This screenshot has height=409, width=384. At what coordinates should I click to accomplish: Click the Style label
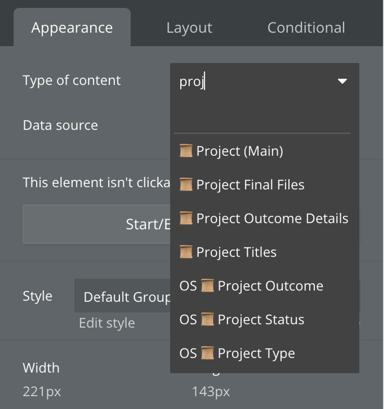[x=37, y=296]
